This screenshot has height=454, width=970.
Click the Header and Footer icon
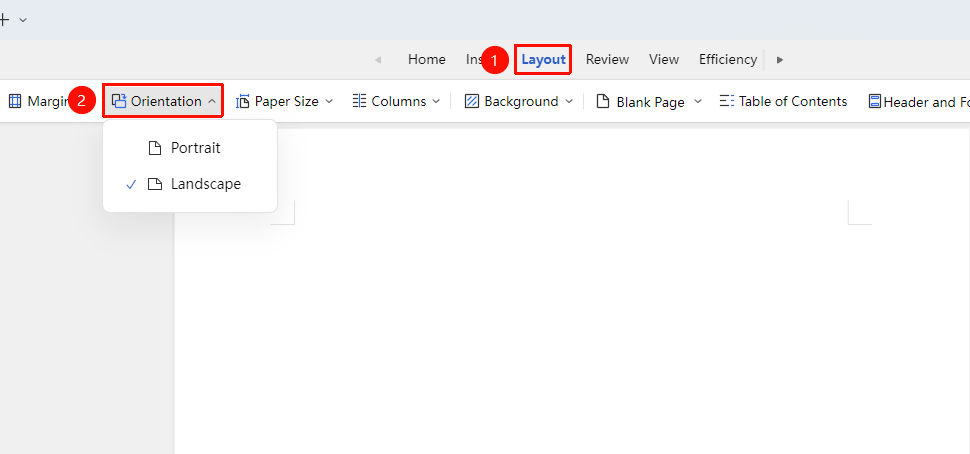click(875, 101)
